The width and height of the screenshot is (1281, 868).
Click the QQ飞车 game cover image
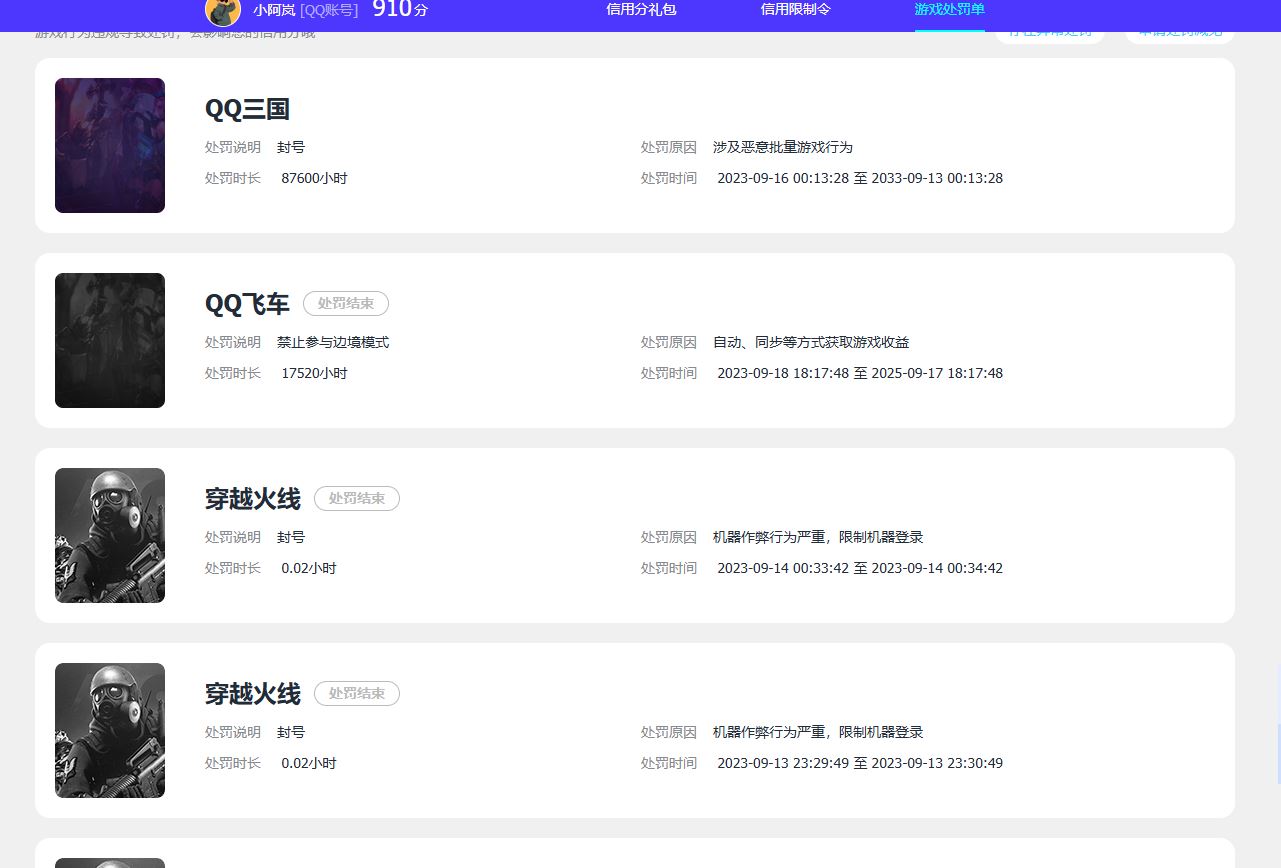(x=110, y=341)
